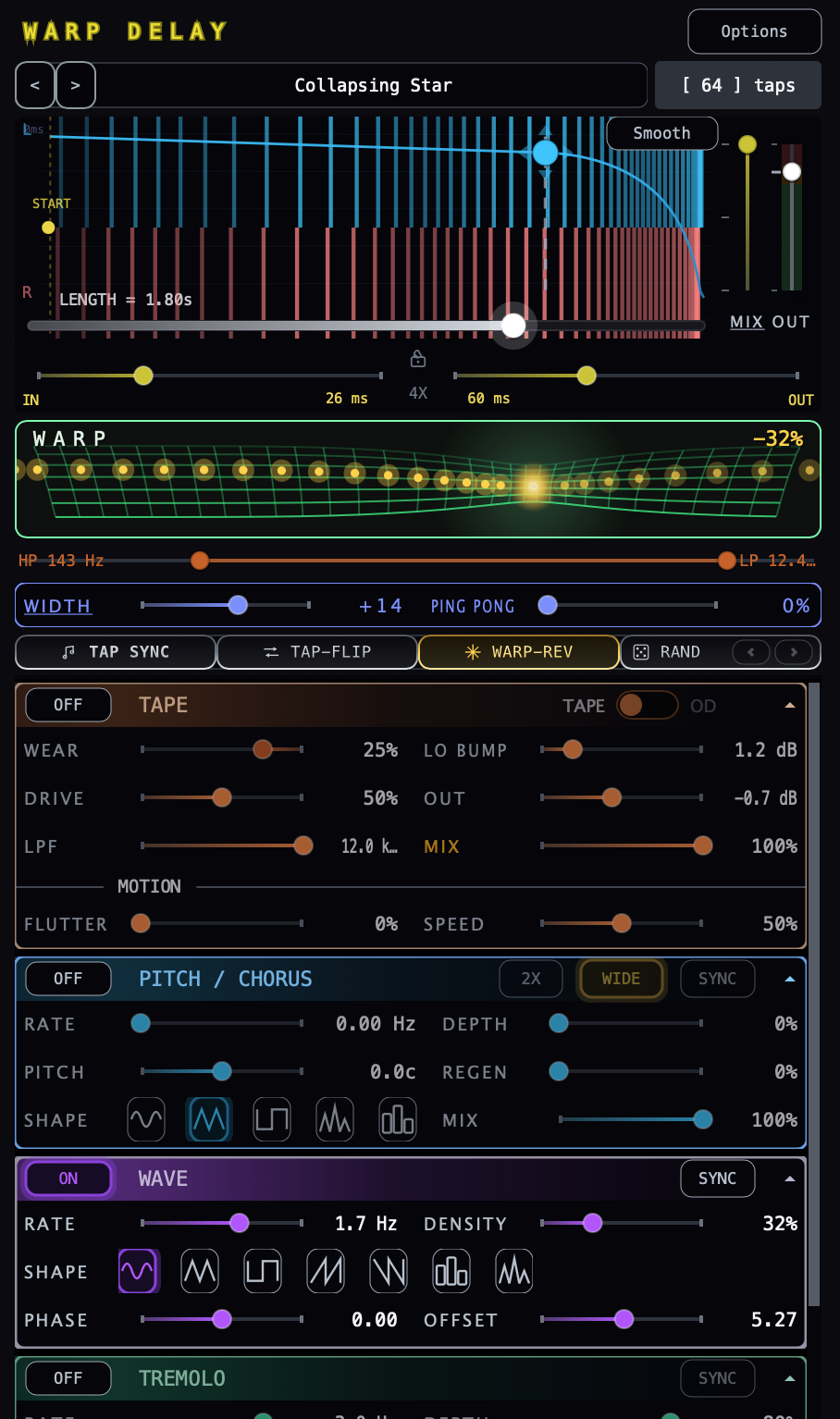Click the -32% warp value
This screenshot has height=1419, width=840.
point(778,438)
